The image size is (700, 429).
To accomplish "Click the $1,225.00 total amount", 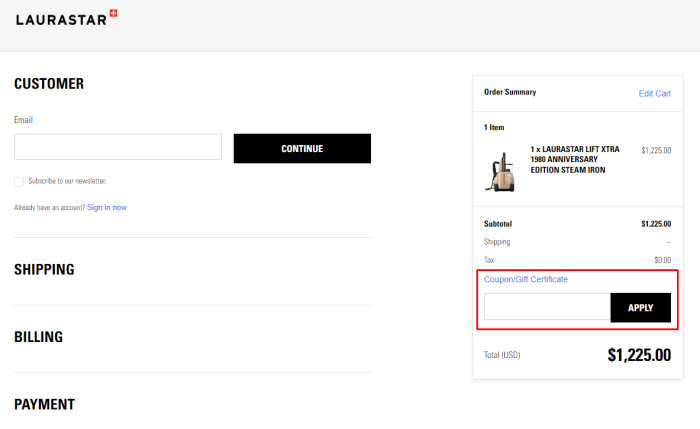I will pos(639,355).
